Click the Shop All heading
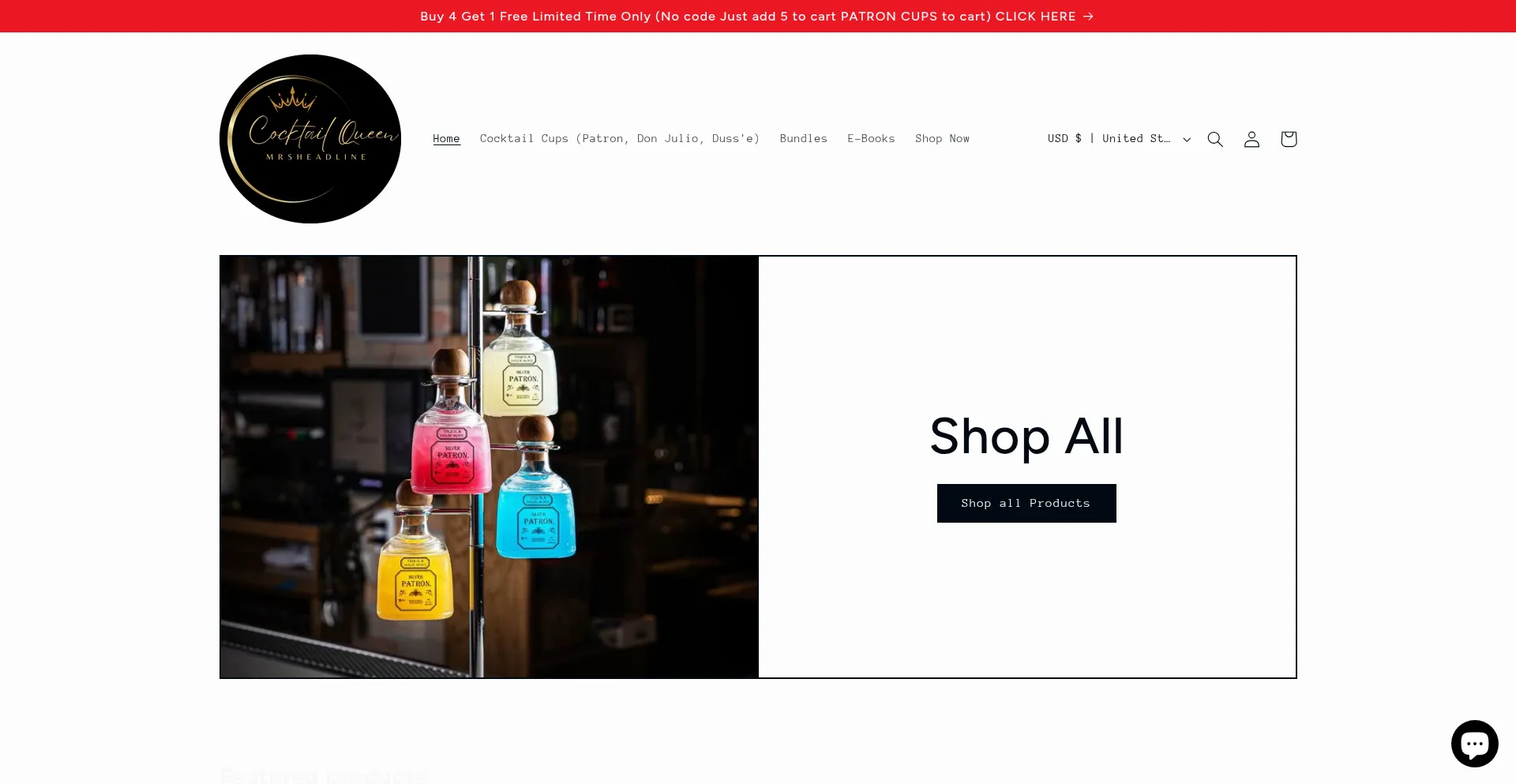The height and width of the screenshot is (784, 1516). click(x=1026, y=436)
